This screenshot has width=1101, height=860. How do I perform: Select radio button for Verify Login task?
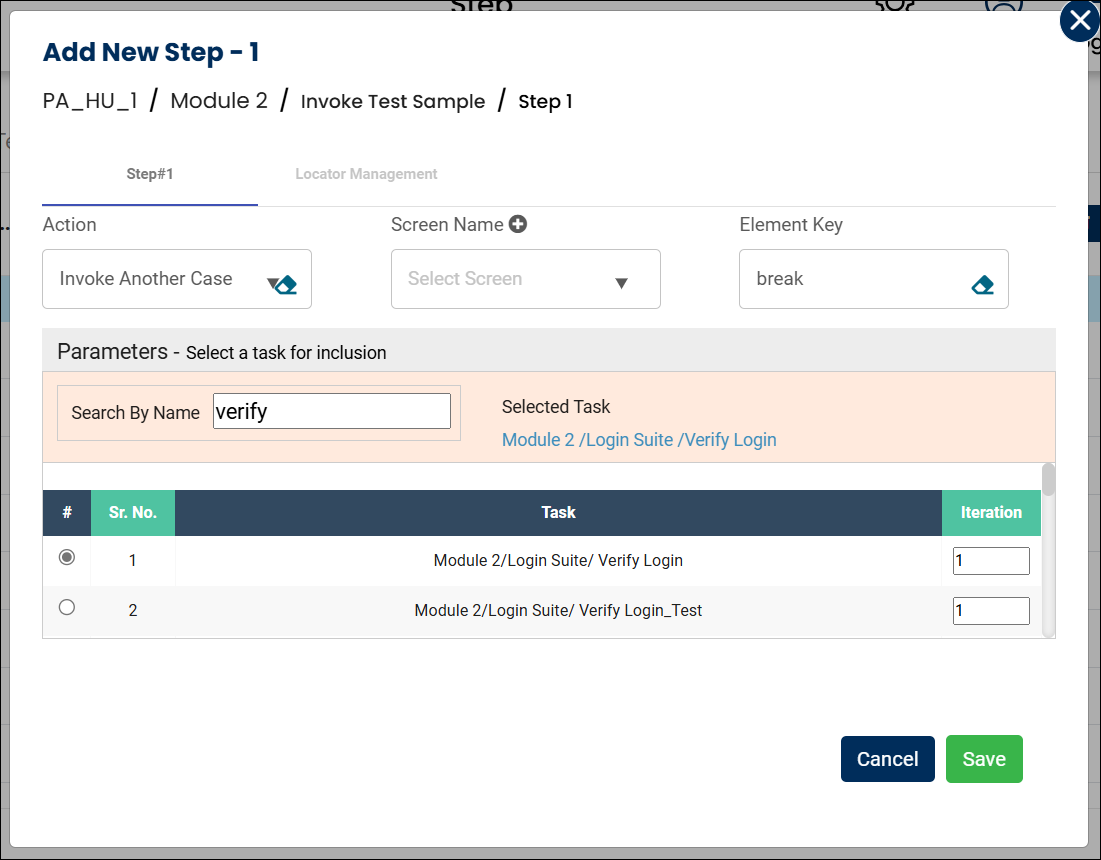point(67,558)
